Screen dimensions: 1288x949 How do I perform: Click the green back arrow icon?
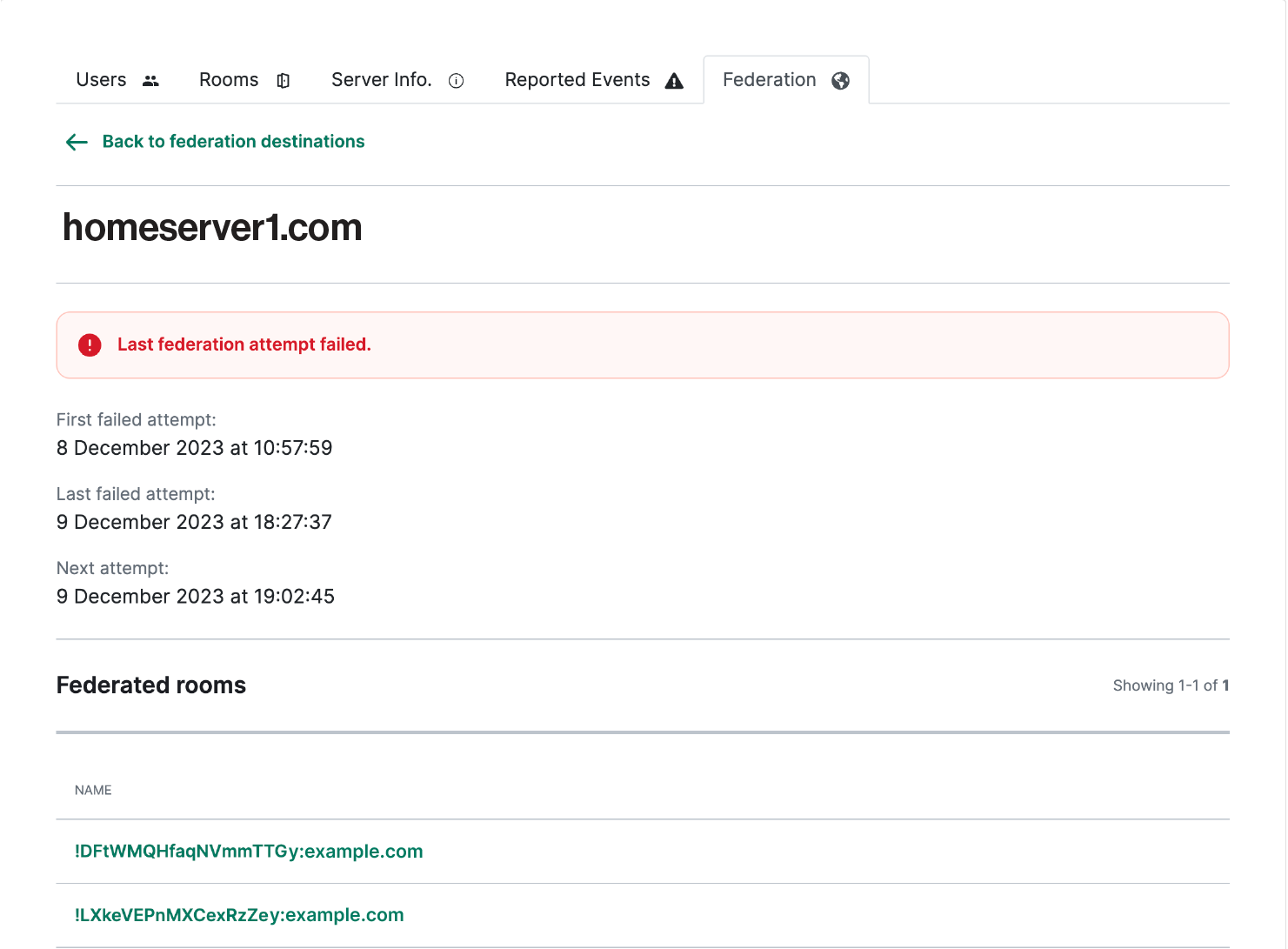point(77,142)
